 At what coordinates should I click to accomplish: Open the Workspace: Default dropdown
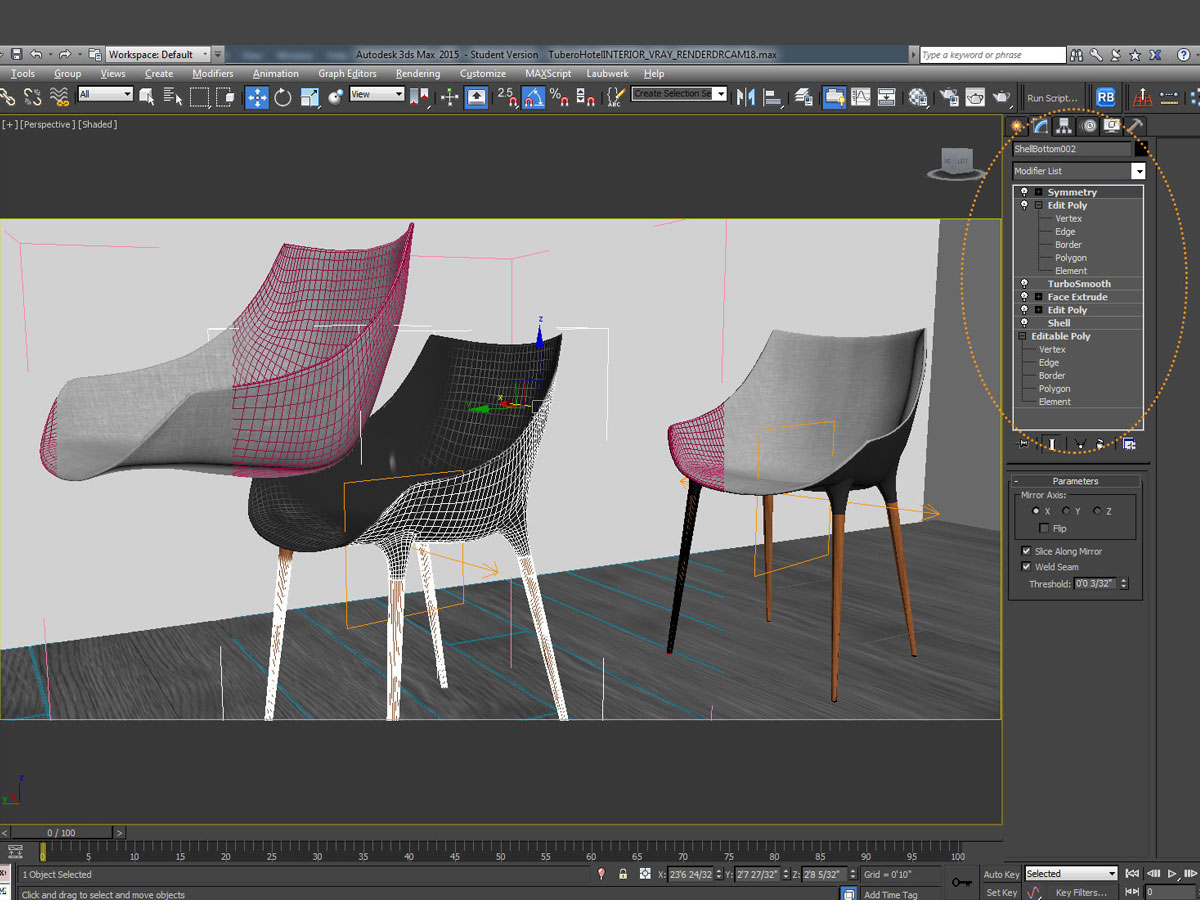pyautogui.click(x=158, y=55)
